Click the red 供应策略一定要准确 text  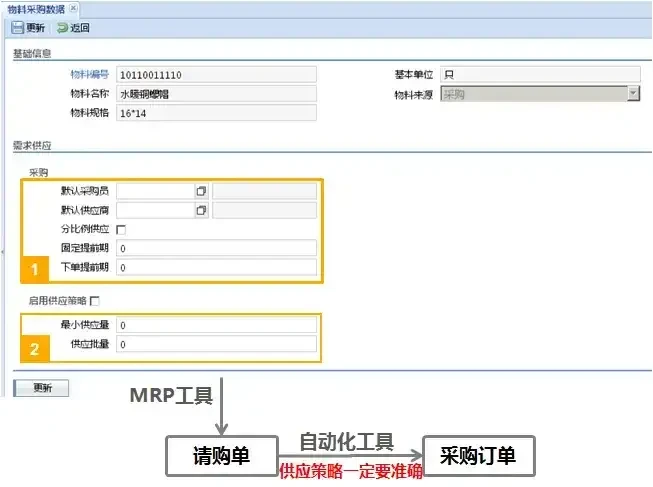(351, 471)
